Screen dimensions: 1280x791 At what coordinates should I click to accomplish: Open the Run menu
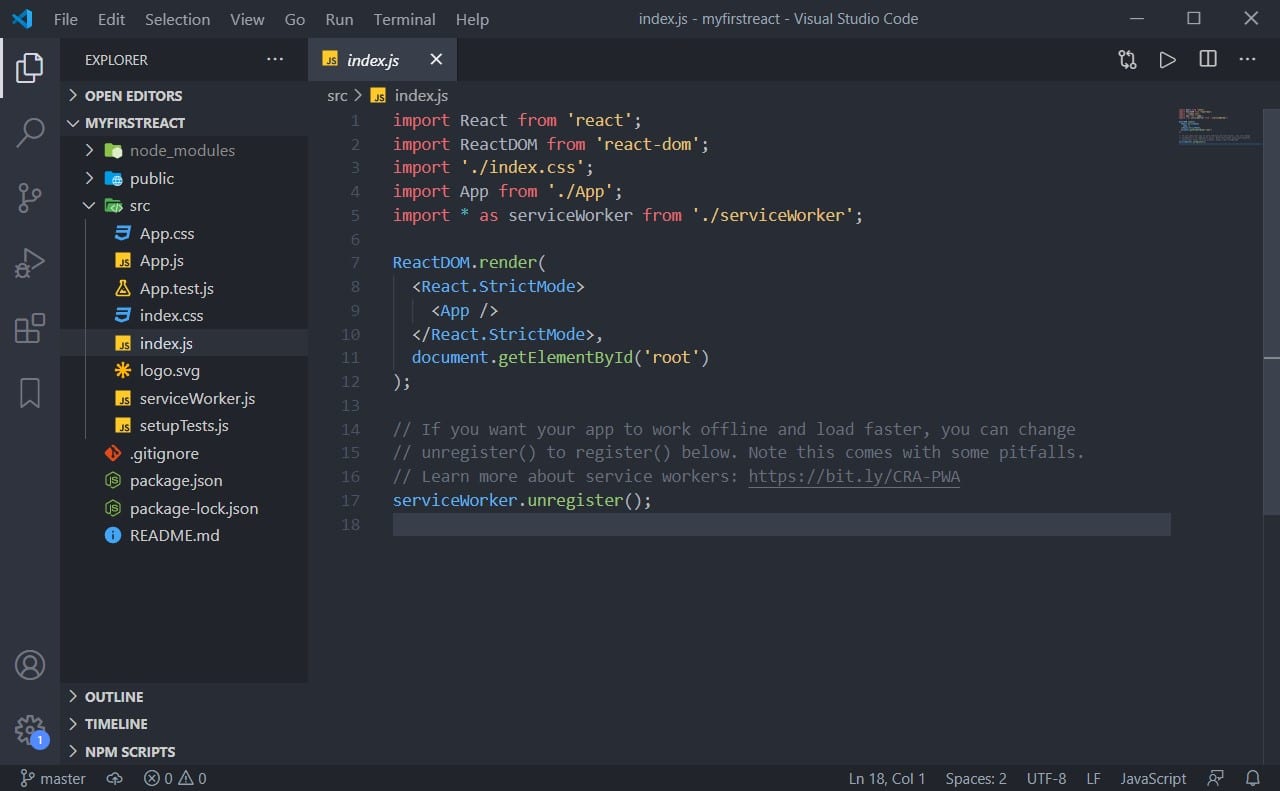[339, 19]
